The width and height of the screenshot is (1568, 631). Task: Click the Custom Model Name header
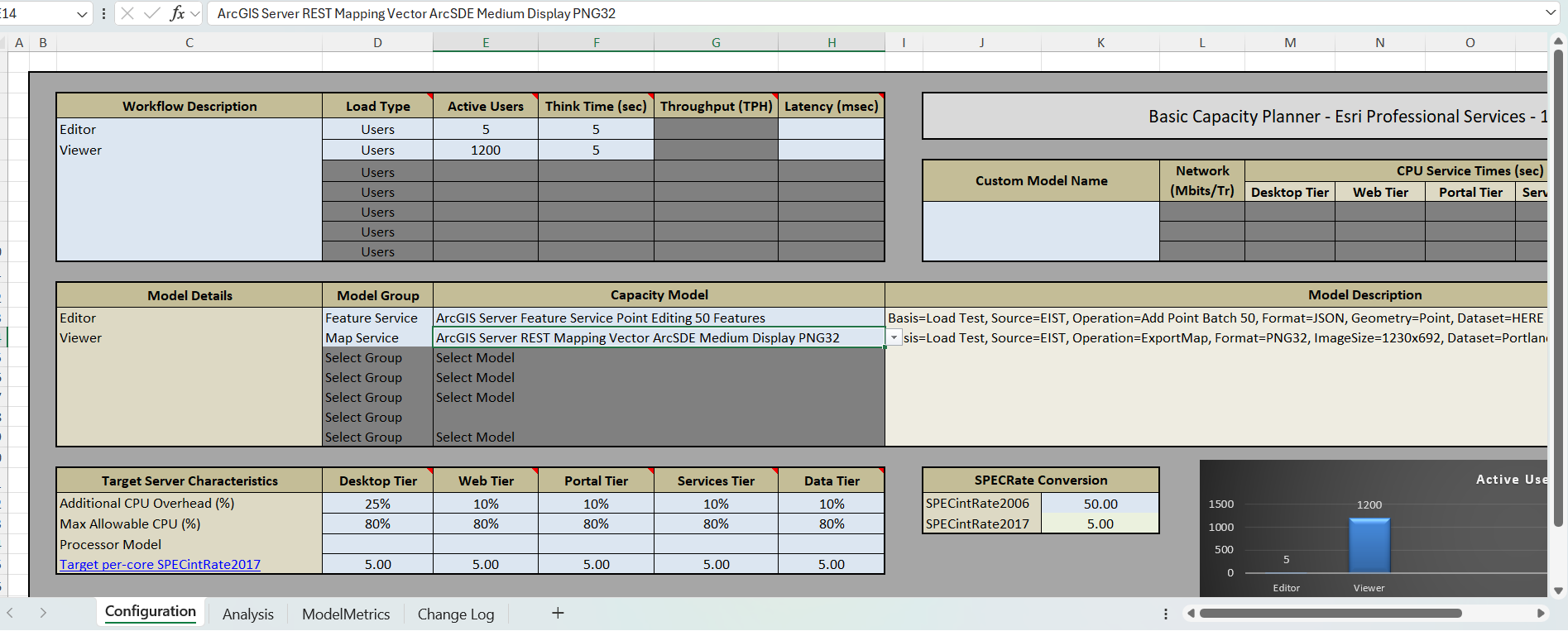pos(1041,180)
